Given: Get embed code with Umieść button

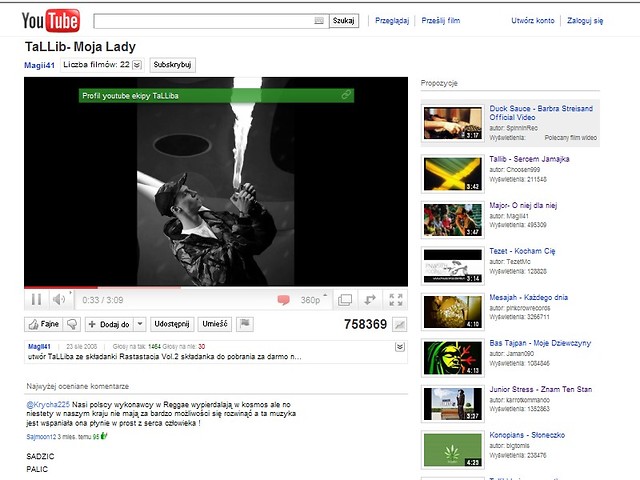Looking at the screenshot, I should [215, 324].
